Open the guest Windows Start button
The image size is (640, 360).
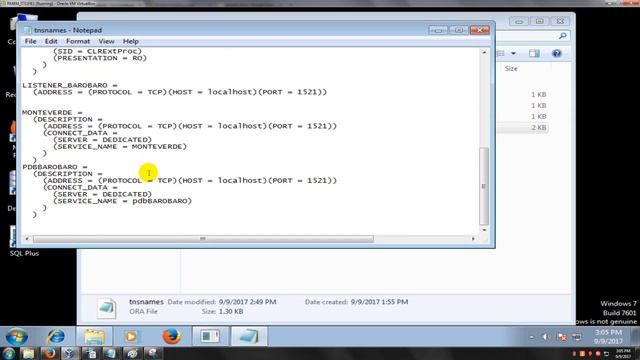pyautogui.click(x=17, y=337)
